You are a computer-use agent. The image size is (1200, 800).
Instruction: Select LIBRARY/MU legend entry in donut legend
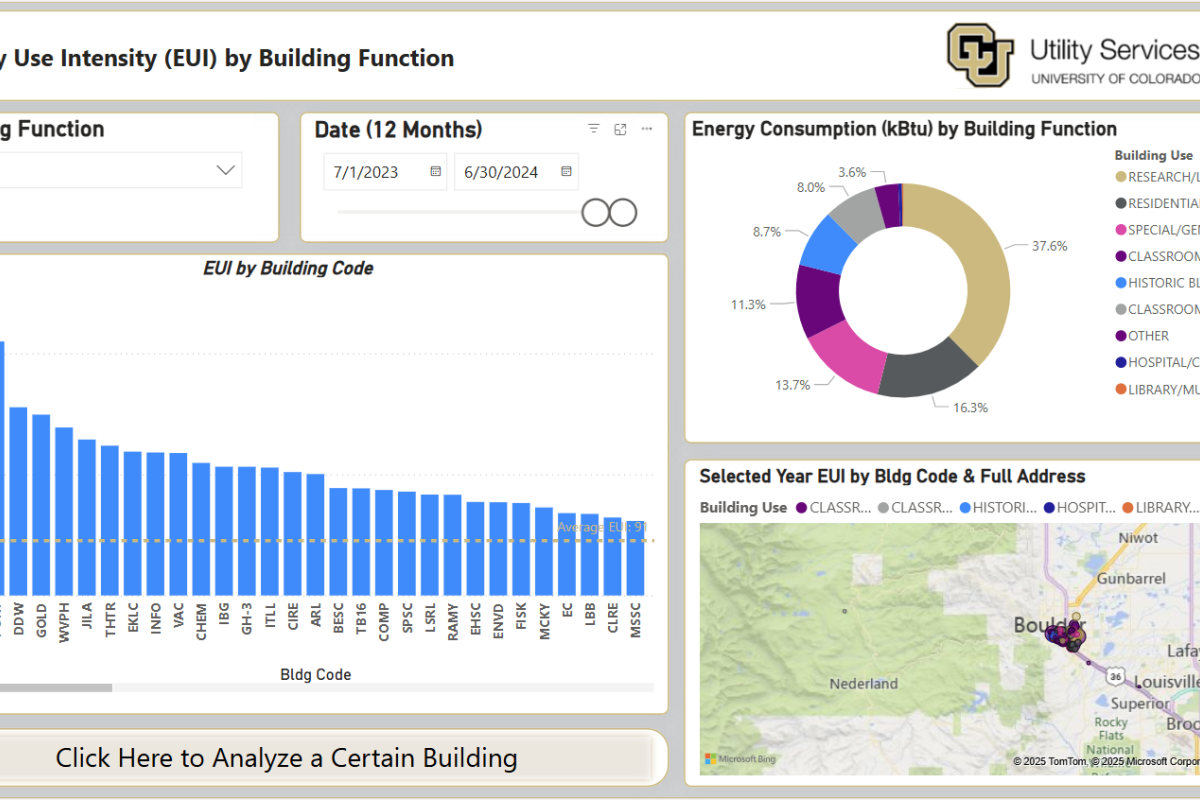1157,389
